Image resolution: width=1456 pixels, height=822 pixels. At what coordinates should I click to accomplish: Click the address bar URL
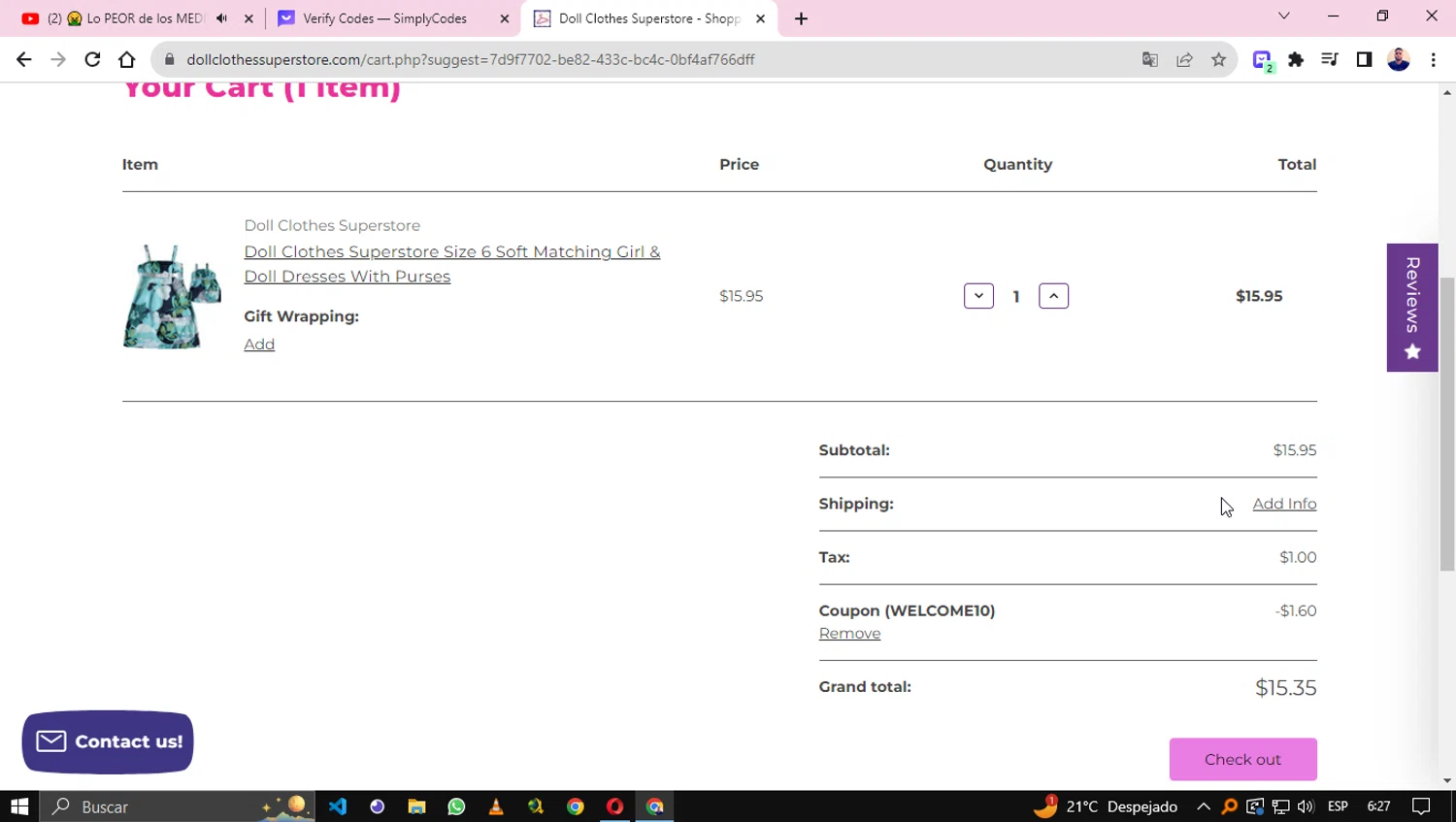[471, 59]
